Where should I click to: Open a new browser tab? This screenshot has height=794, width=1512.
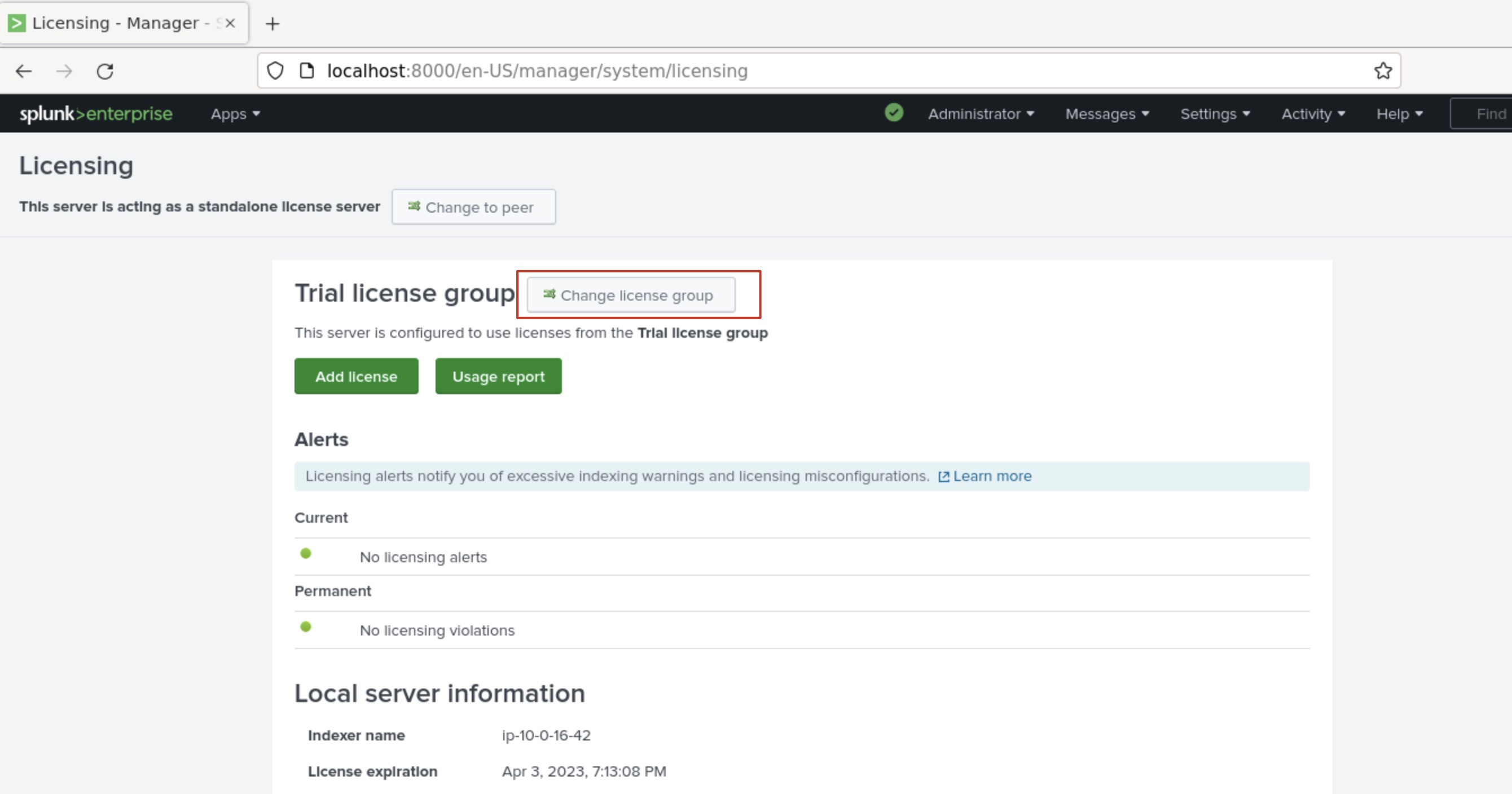click(x=272, y=24)
